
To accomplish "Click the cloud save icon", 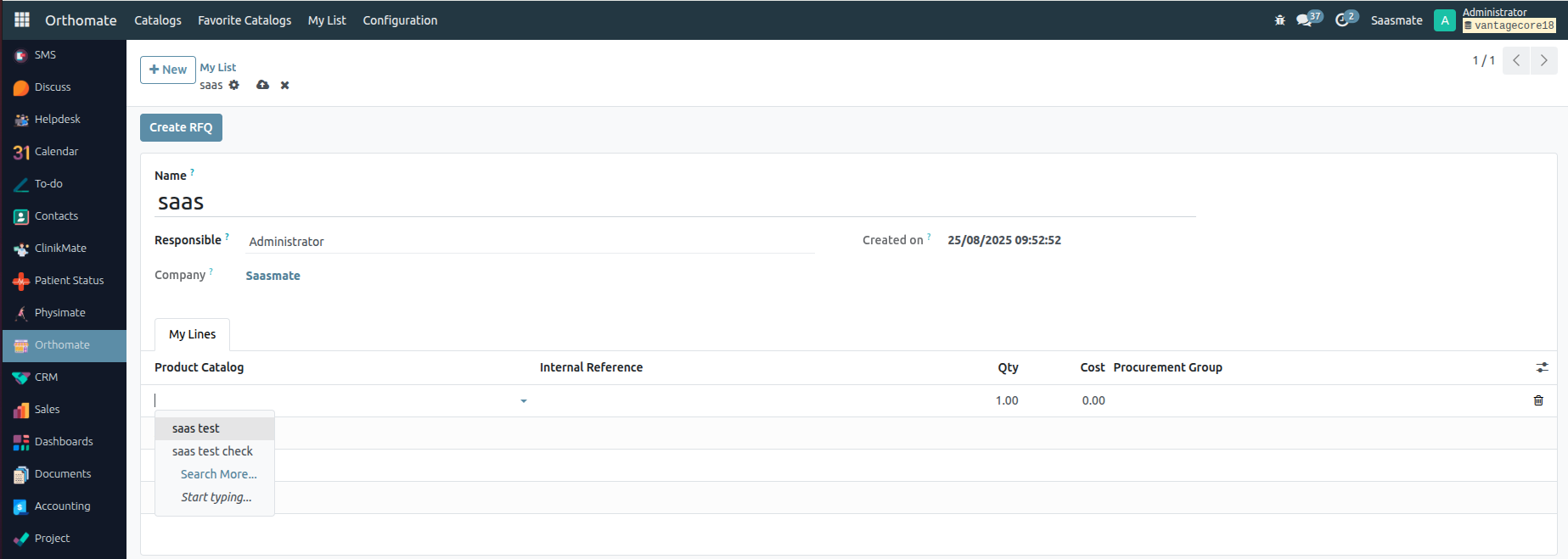I will 262,85.
